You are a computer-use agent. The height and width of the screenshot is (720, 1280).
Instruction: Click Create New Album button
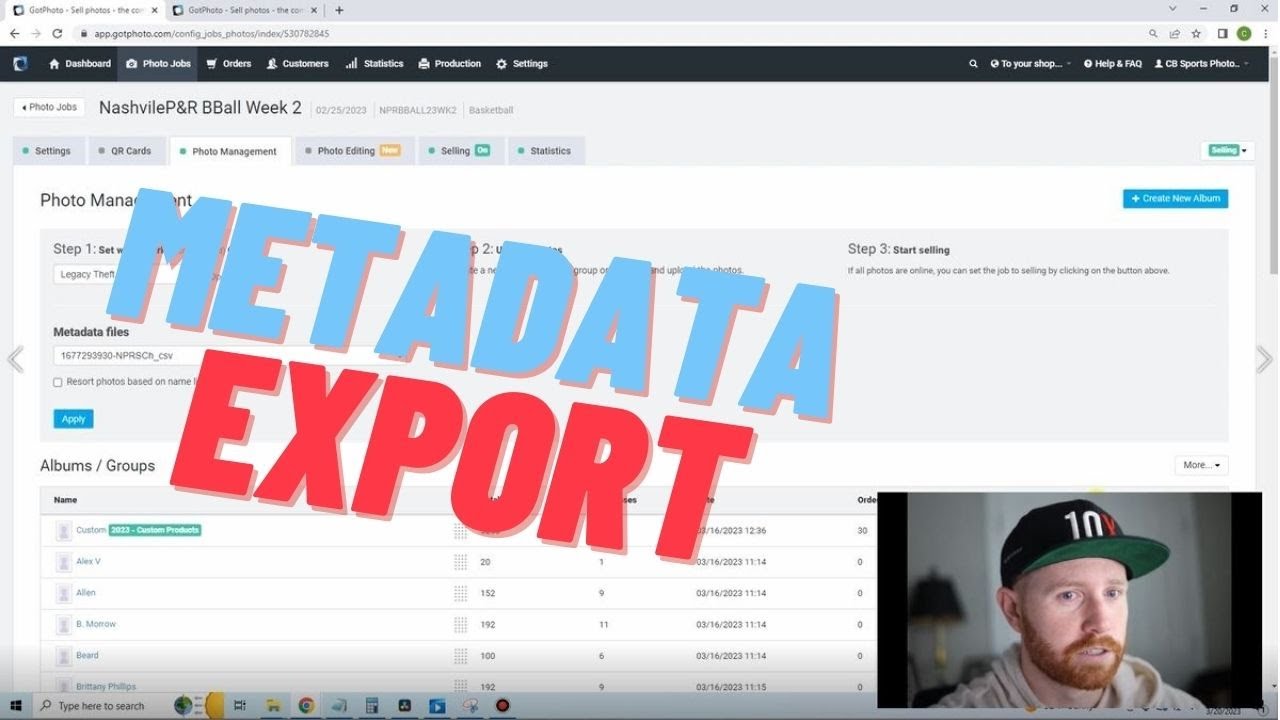(x=1175, y=199)
